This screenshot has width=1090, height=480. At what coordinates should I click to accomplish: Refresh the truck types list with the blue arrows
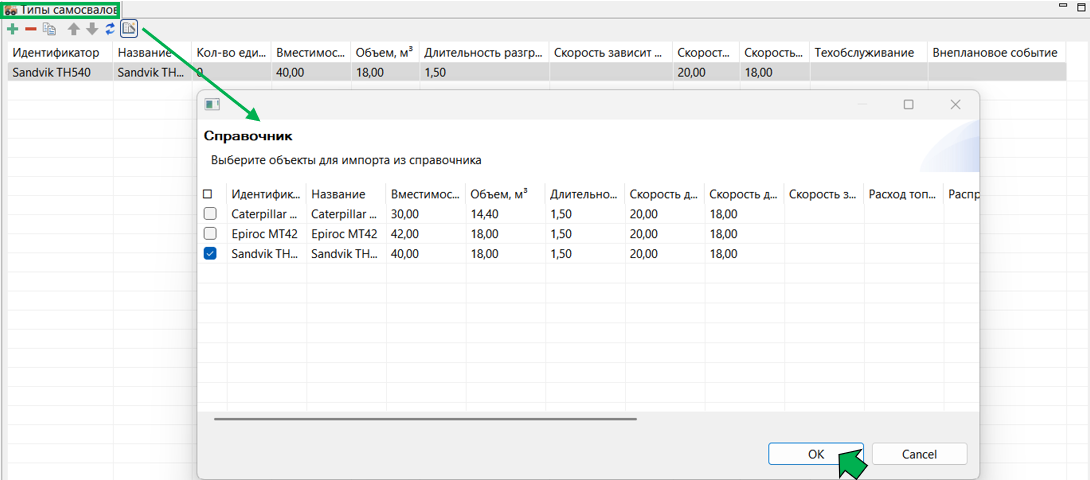110,29
